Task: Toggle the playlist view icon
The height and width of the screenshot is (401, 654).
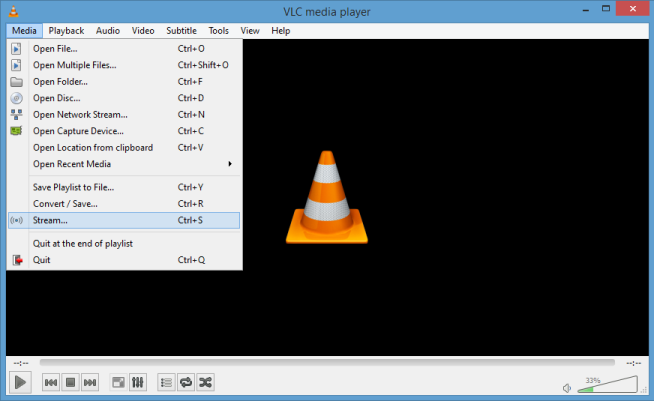Action: (166, 382)
